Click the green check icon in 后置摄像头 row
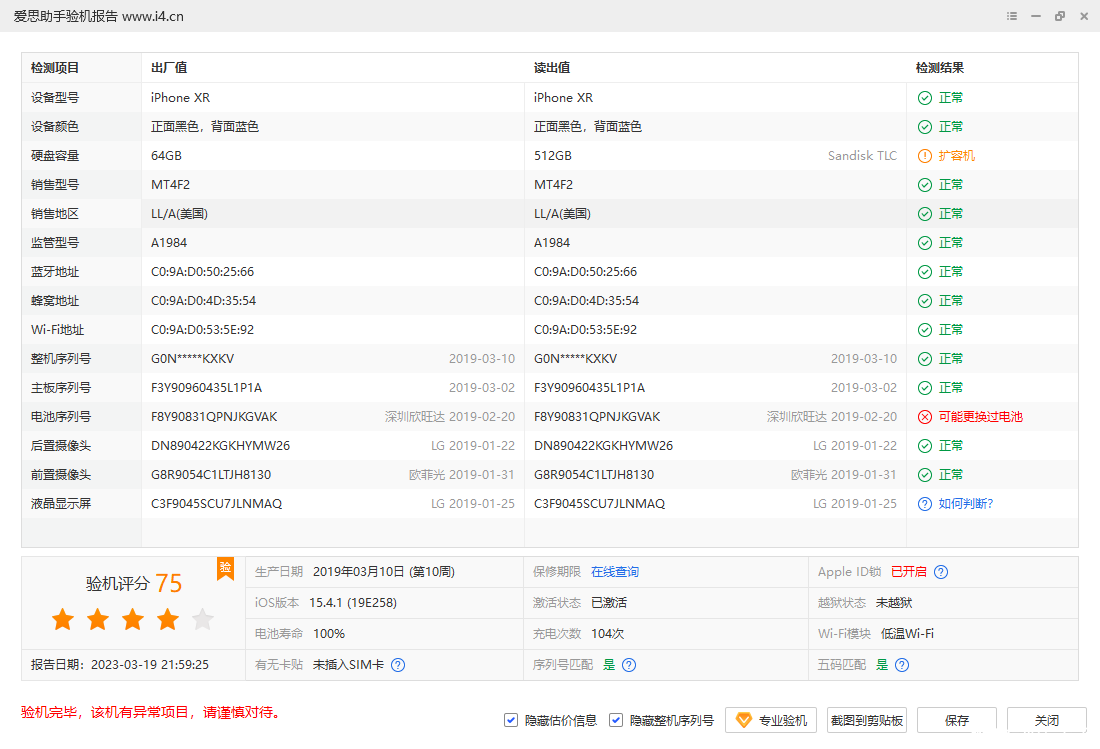 (x=925, y=446)
